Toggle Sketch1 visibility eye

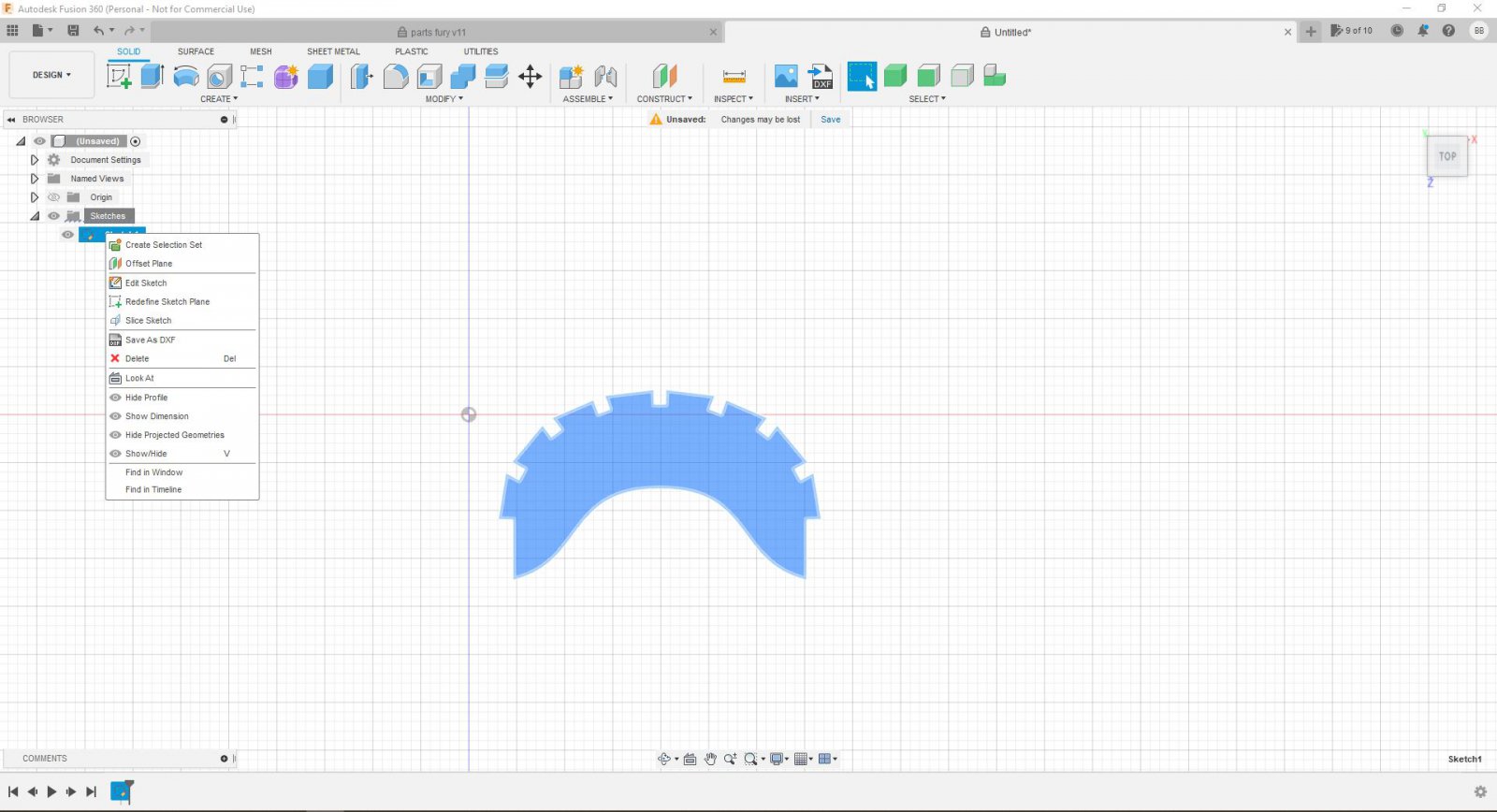(67, 235)
